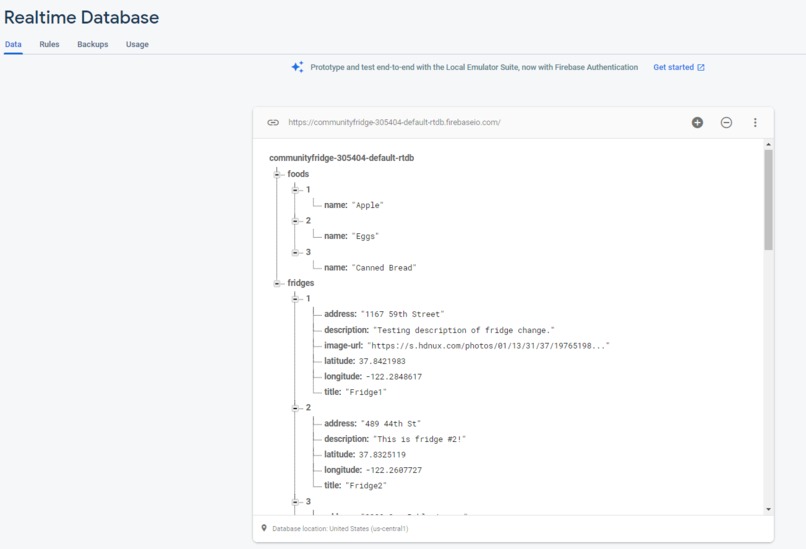Click latitude value 37.8325119
This screenshot has height=549, width=806.
382,454
